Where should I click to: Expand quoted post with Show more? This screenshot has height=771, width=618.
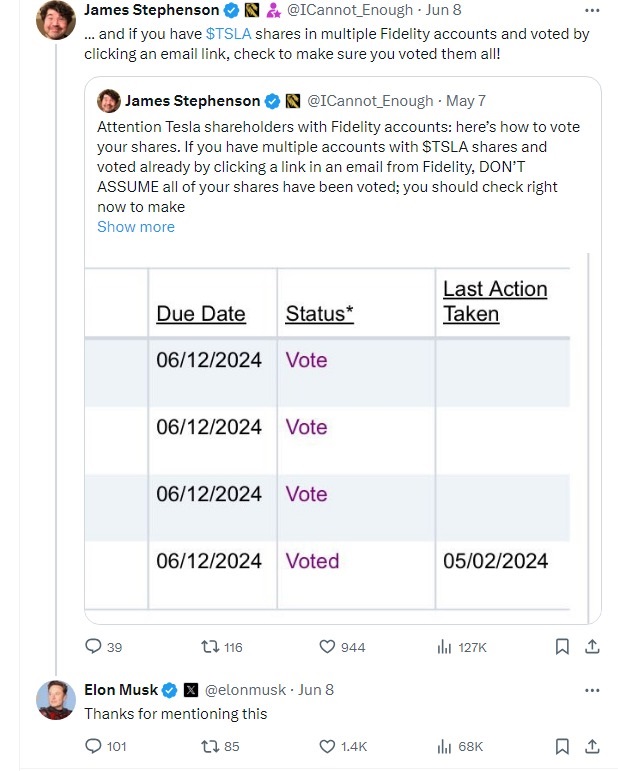136,227
